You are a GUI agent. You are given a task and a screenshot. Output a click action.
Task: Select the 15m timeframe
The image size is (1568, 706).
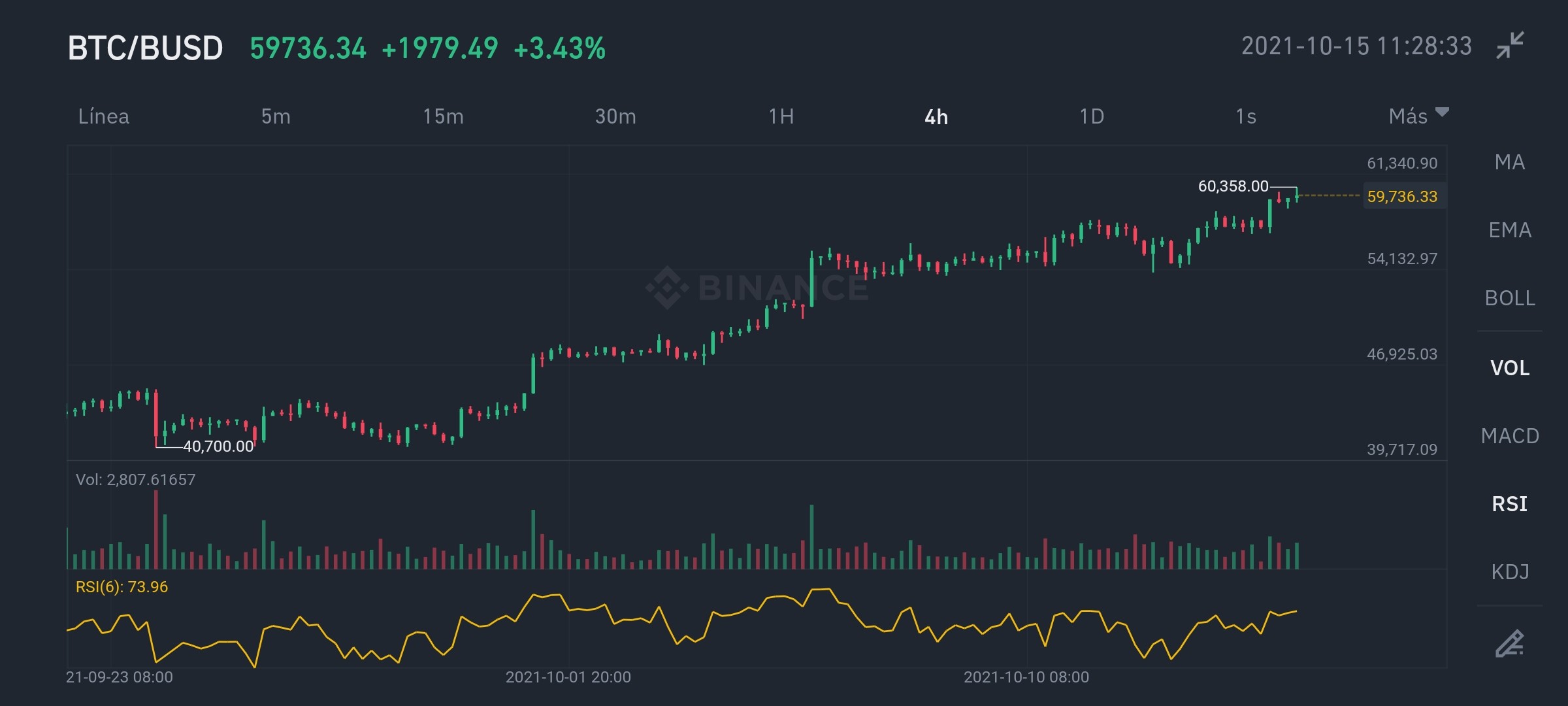click(443, 116)
